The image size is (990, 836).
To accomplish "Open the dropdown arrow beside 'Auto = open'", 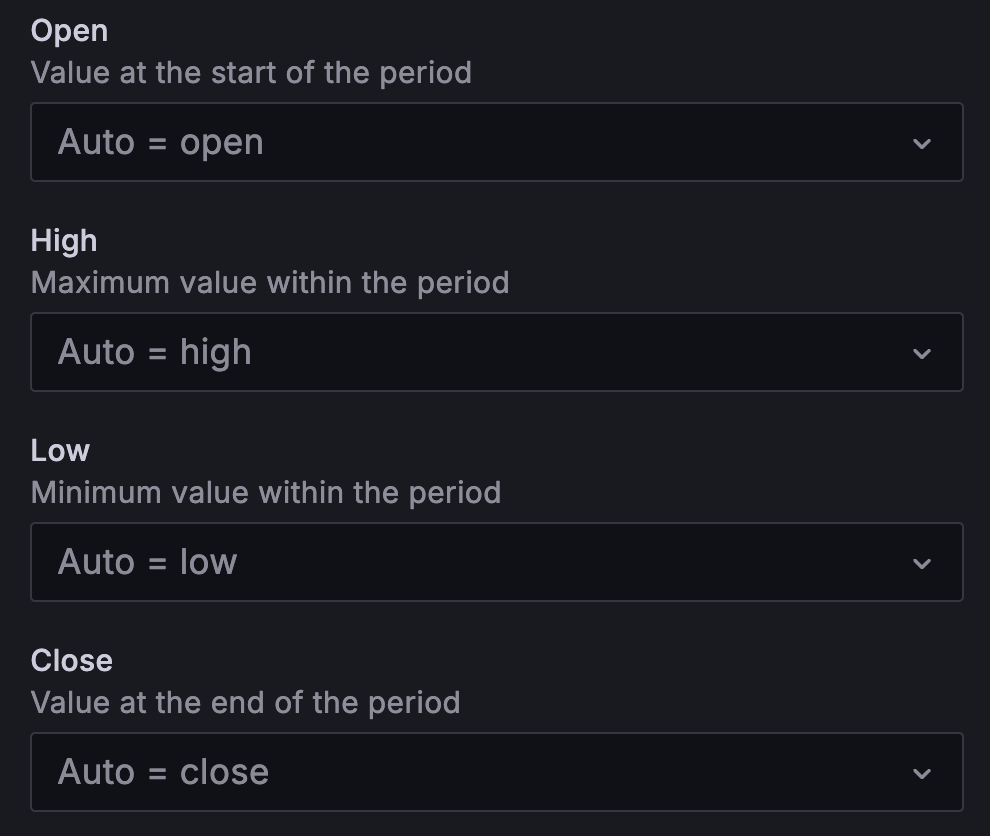I will click(x=921, y=142).
